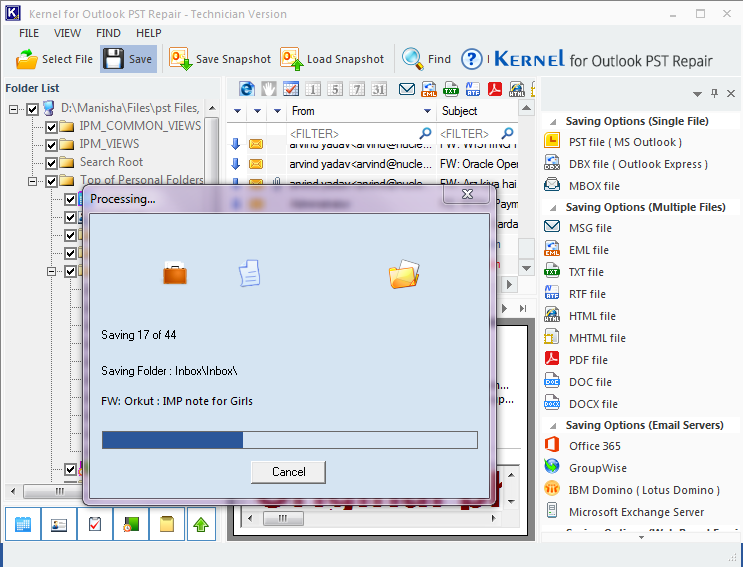Collapse the Top of Personal Folders node

coord(32,181)
